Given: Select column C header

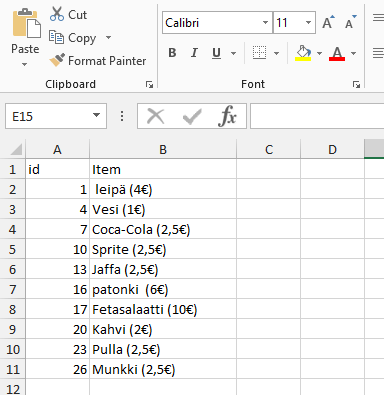Looking at the screenshot, I should (269, 149).
